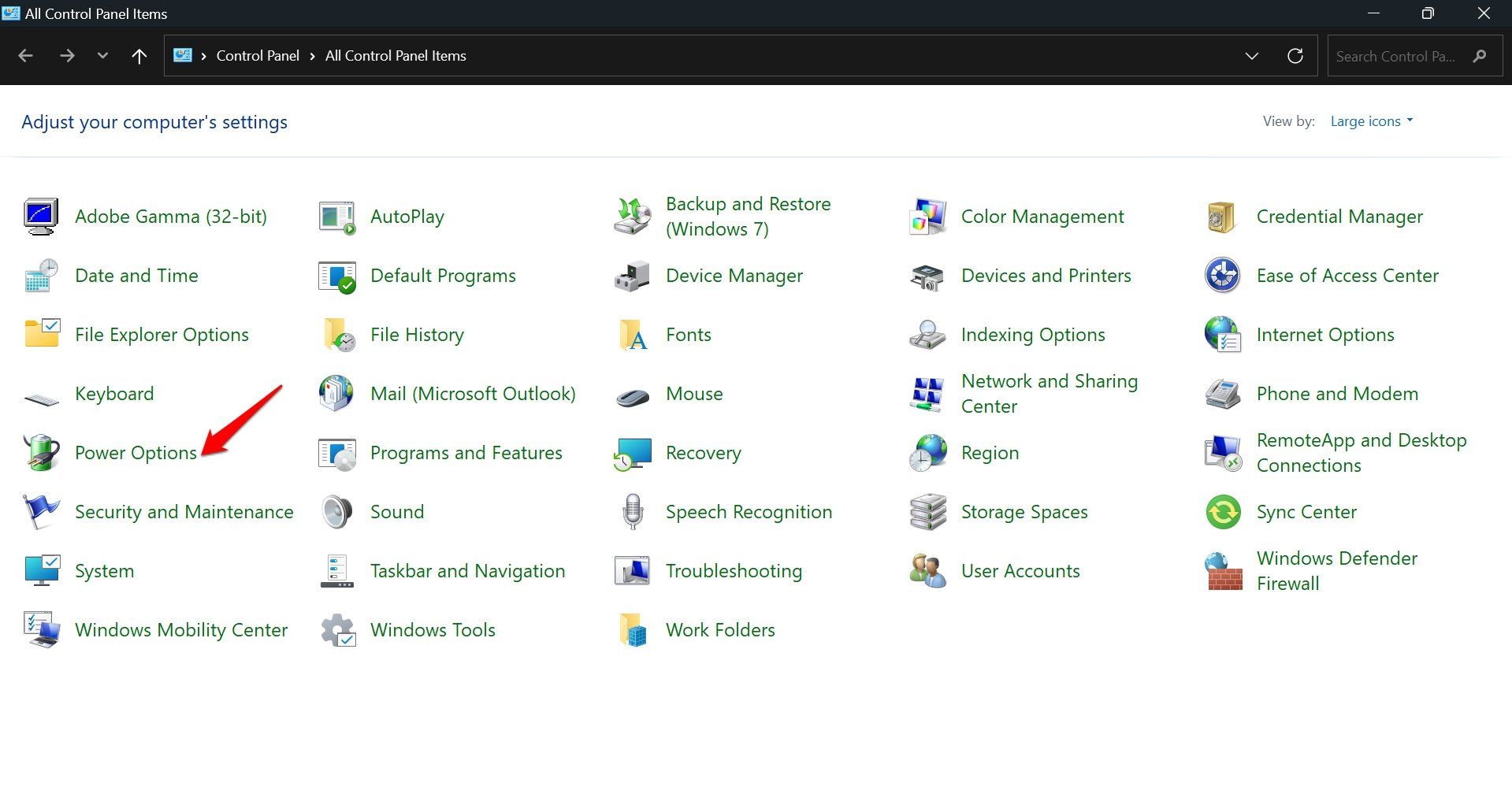The height and width of the screenshot is (790, 1512).
Task: Click the Windows Tools link
Action: (x=433, y=630)
